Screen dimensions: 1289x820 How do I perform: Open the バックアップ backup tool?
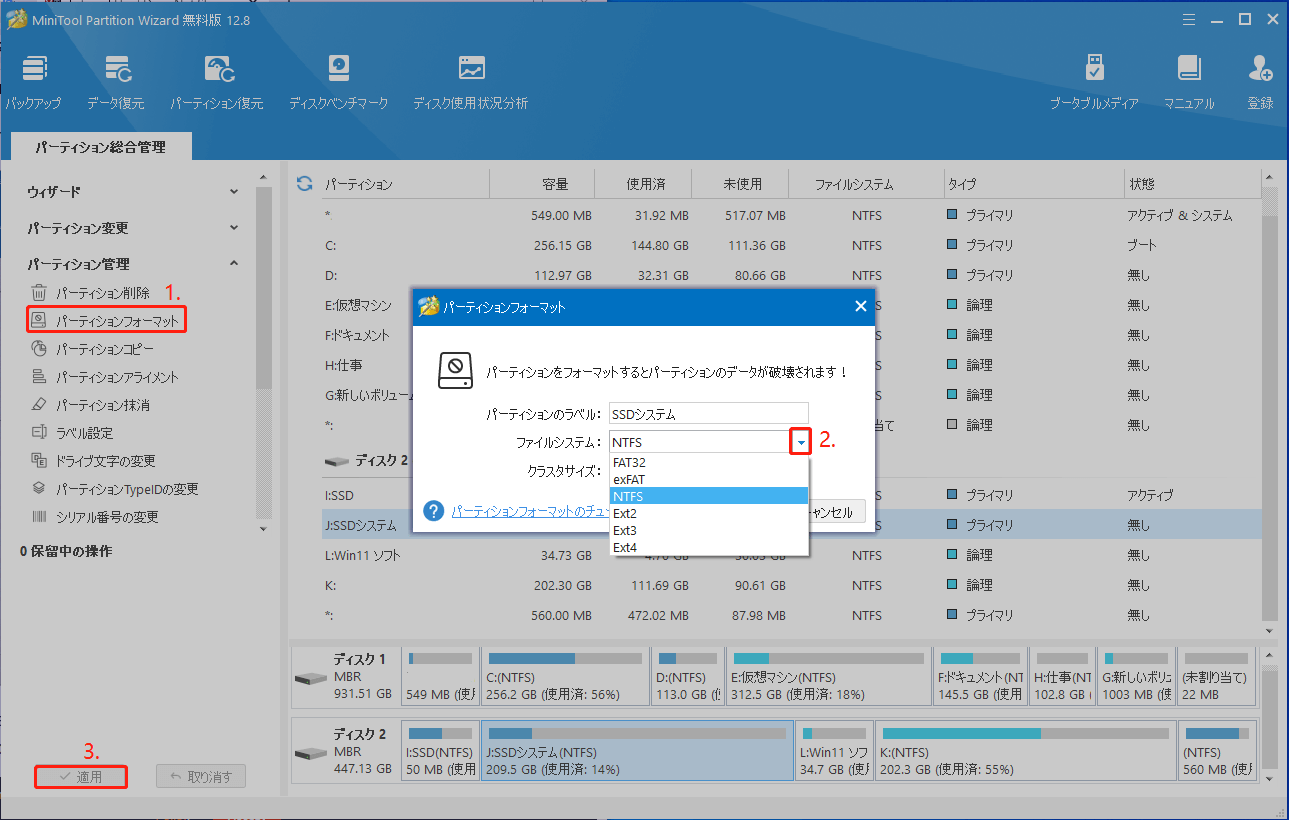(x=33, y=82)
